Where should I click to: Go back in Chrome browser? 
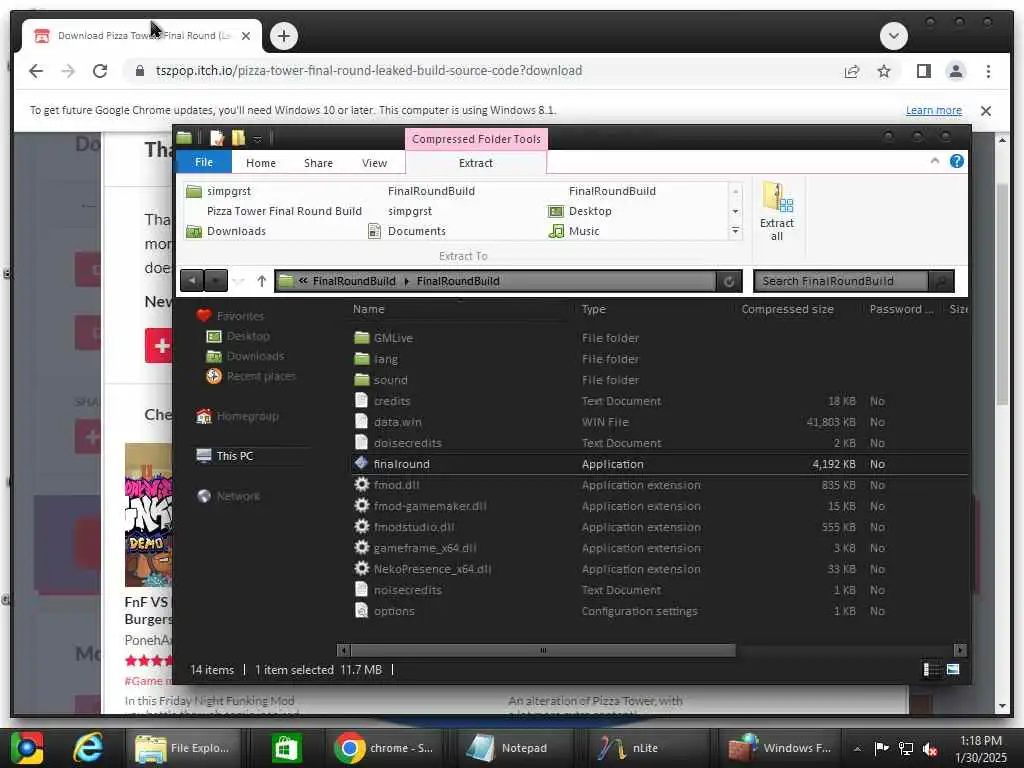(x=36, y=71)
